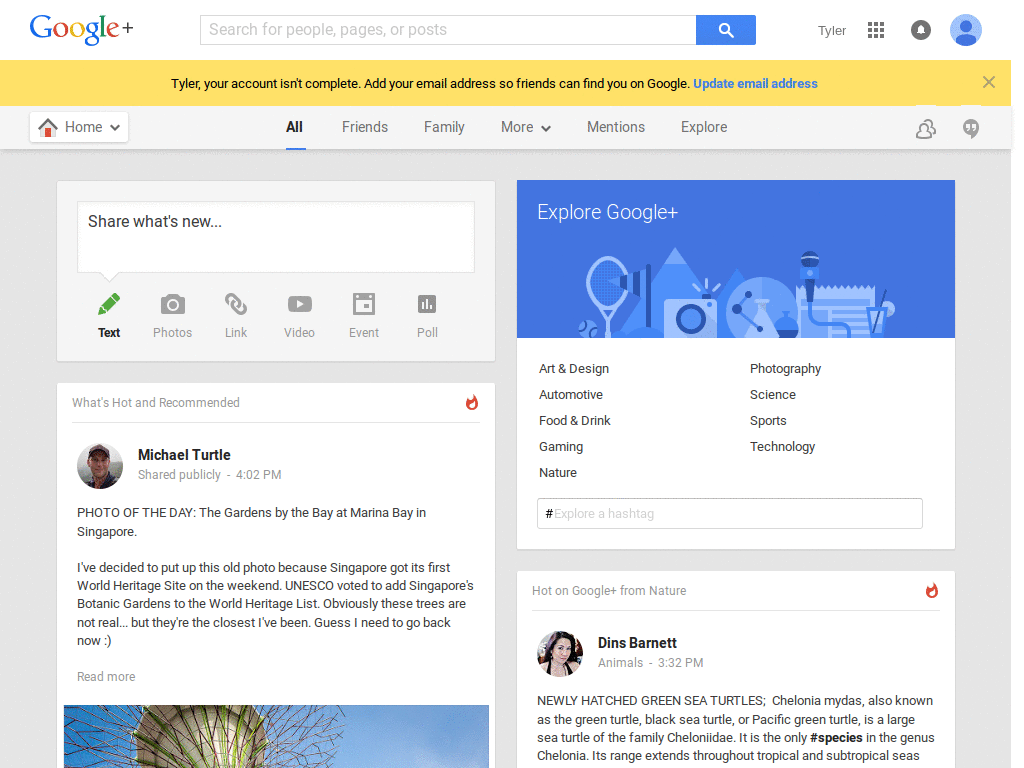
Task: Open the Sports category
Action: pos(768,421)
